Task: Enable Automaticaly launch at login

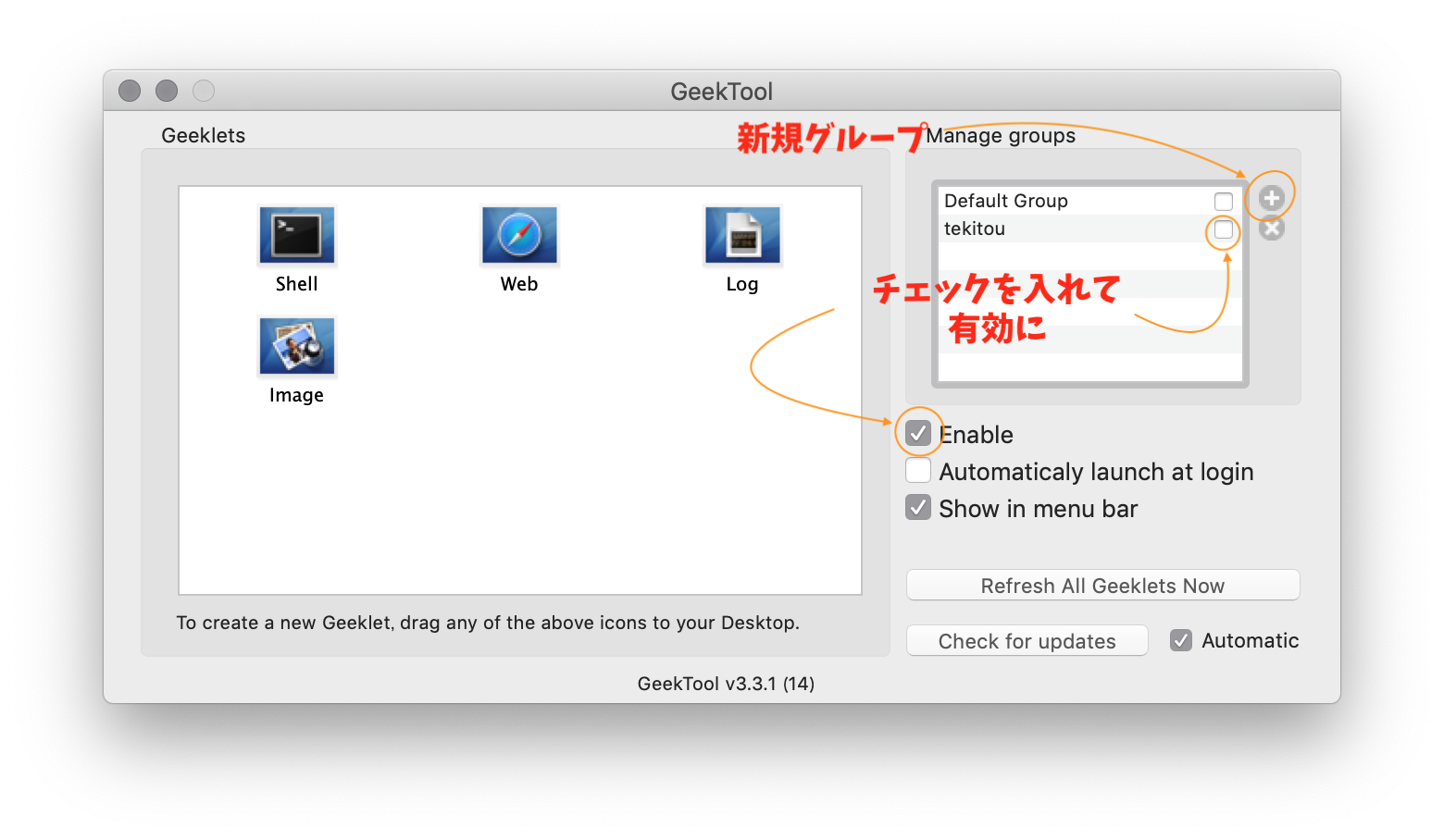Action: pos(918,470)
